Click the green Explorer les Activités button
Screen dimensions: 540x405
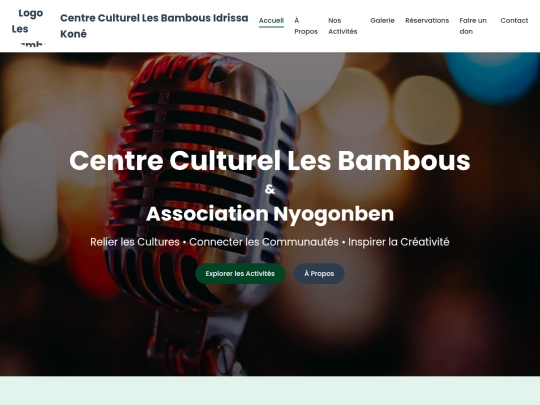click(240, 274)
